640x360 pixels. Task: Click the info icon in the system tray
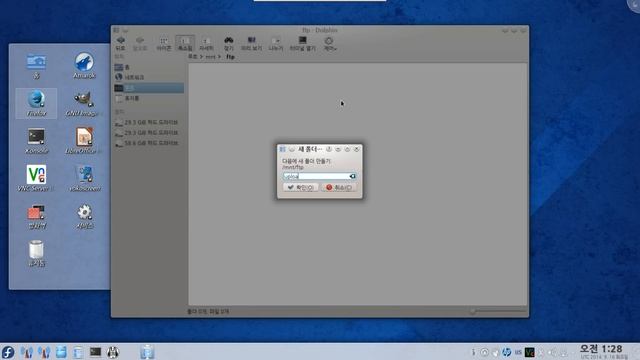click(473, 352)
